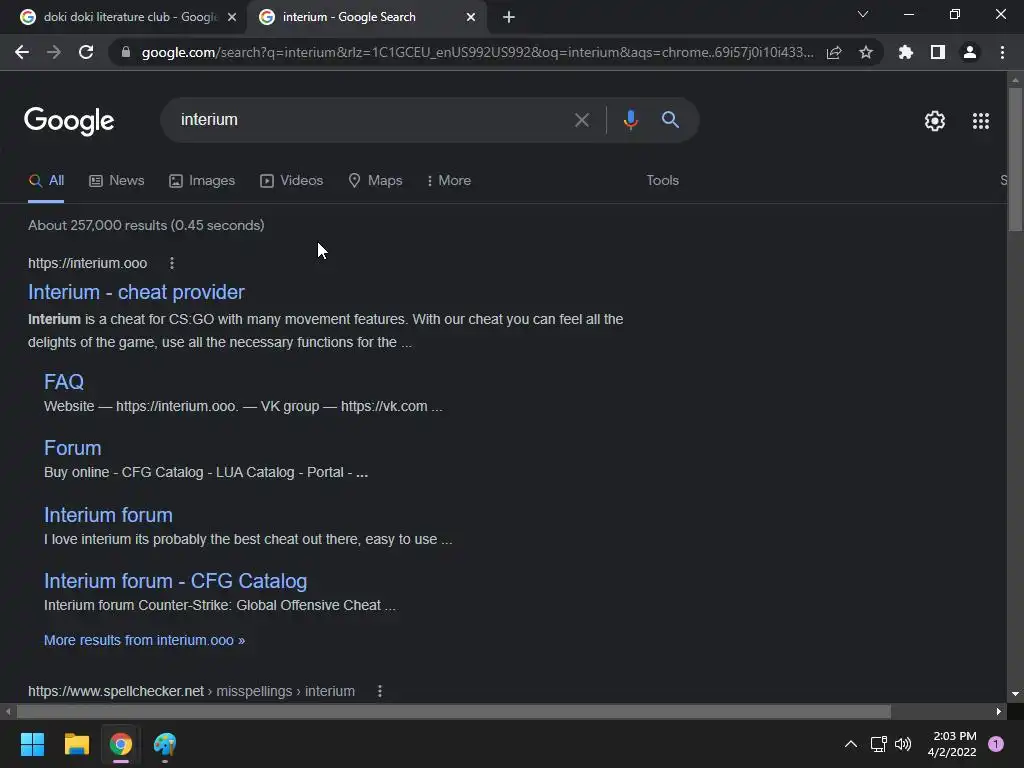
Task: Open the Extensions puzzle icon
Action: [x=905, y=52]
